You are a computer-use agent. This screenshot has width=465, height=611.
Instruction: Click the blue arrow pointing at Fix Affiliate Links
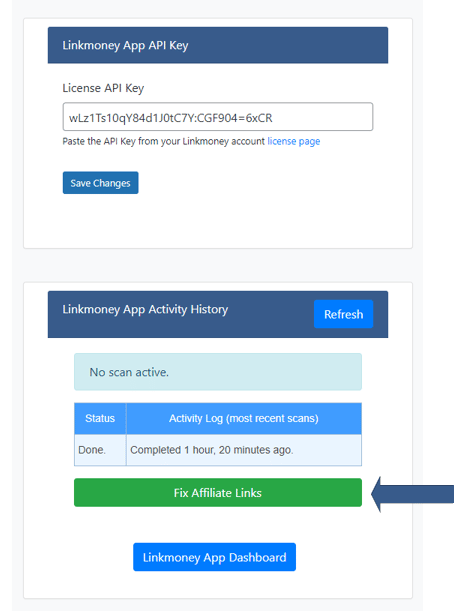coord(412,494)
